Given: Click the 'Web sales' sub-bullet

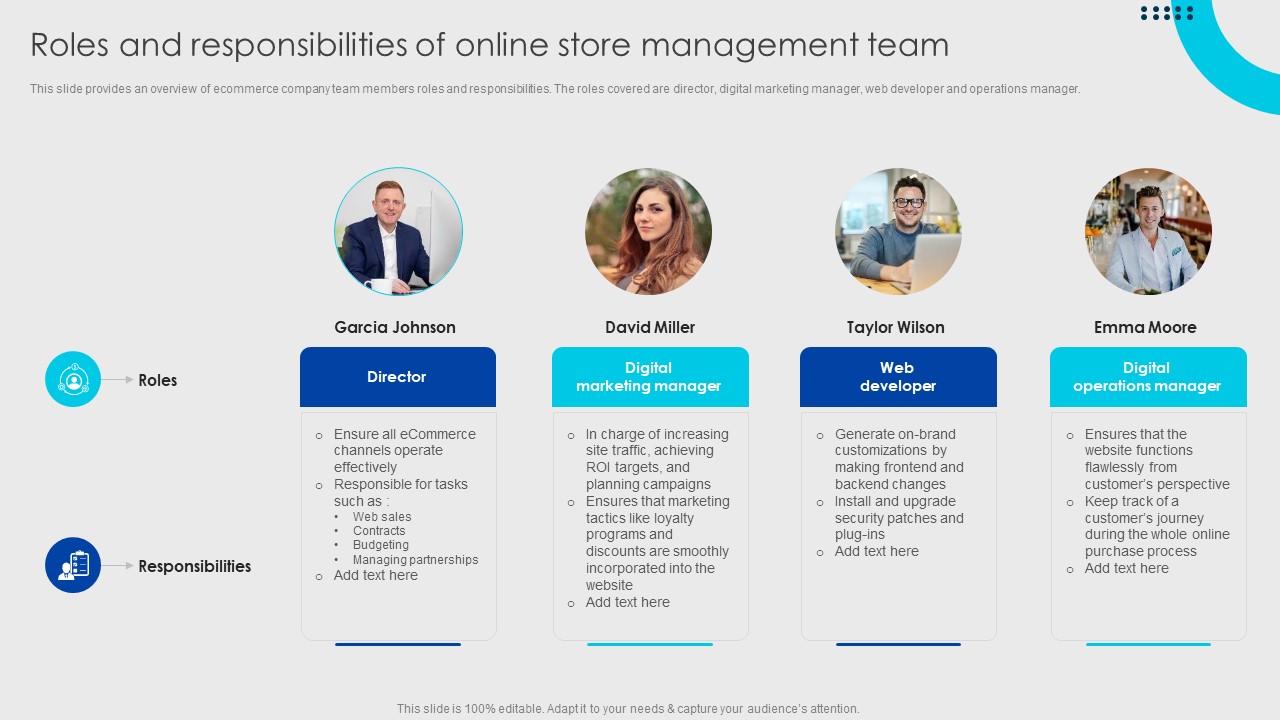Looking at the screenshot, I should point(382,517).
